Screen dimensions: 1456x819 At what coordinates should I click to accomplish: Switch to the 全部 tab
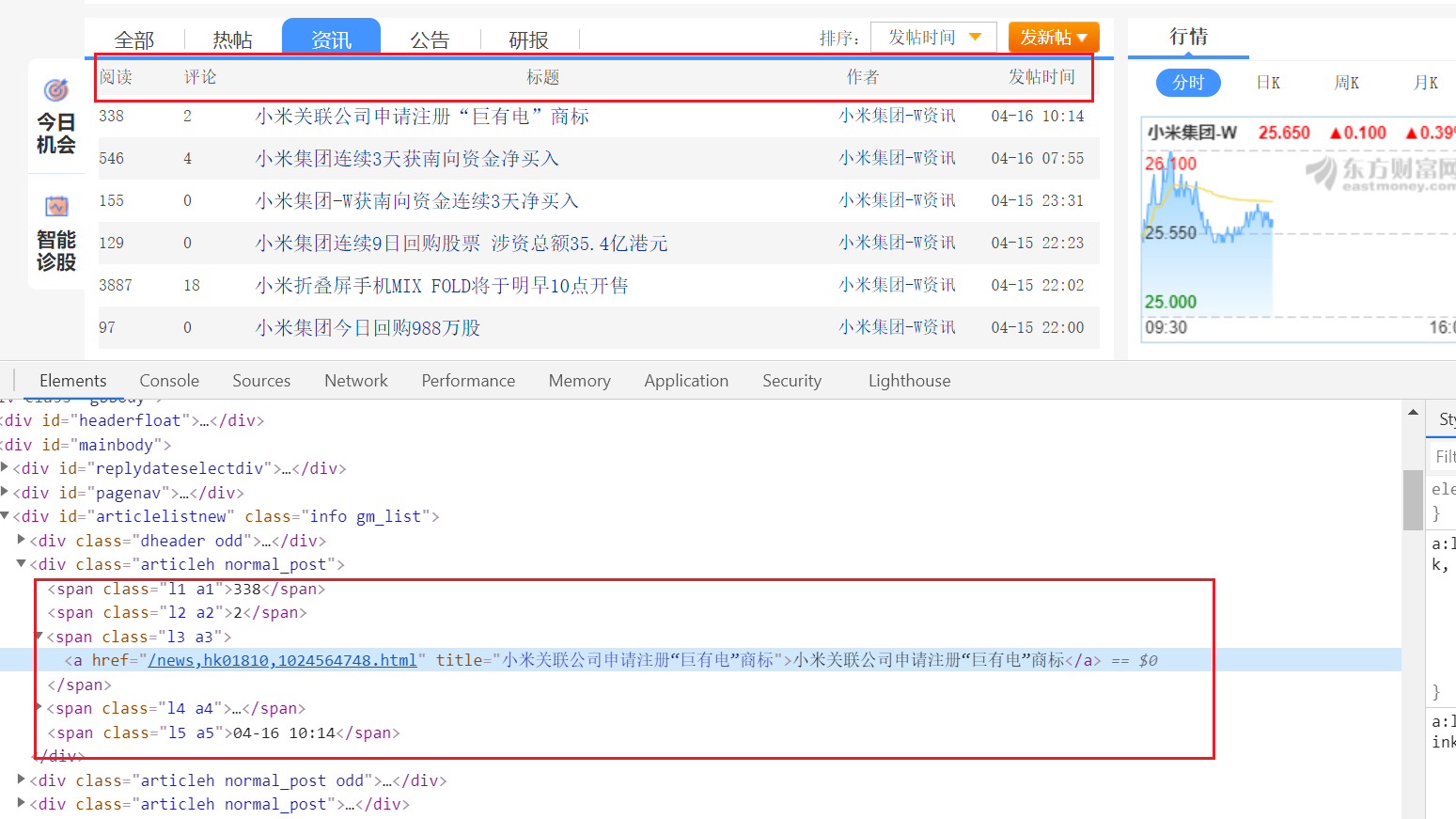(x=134, y=39)
